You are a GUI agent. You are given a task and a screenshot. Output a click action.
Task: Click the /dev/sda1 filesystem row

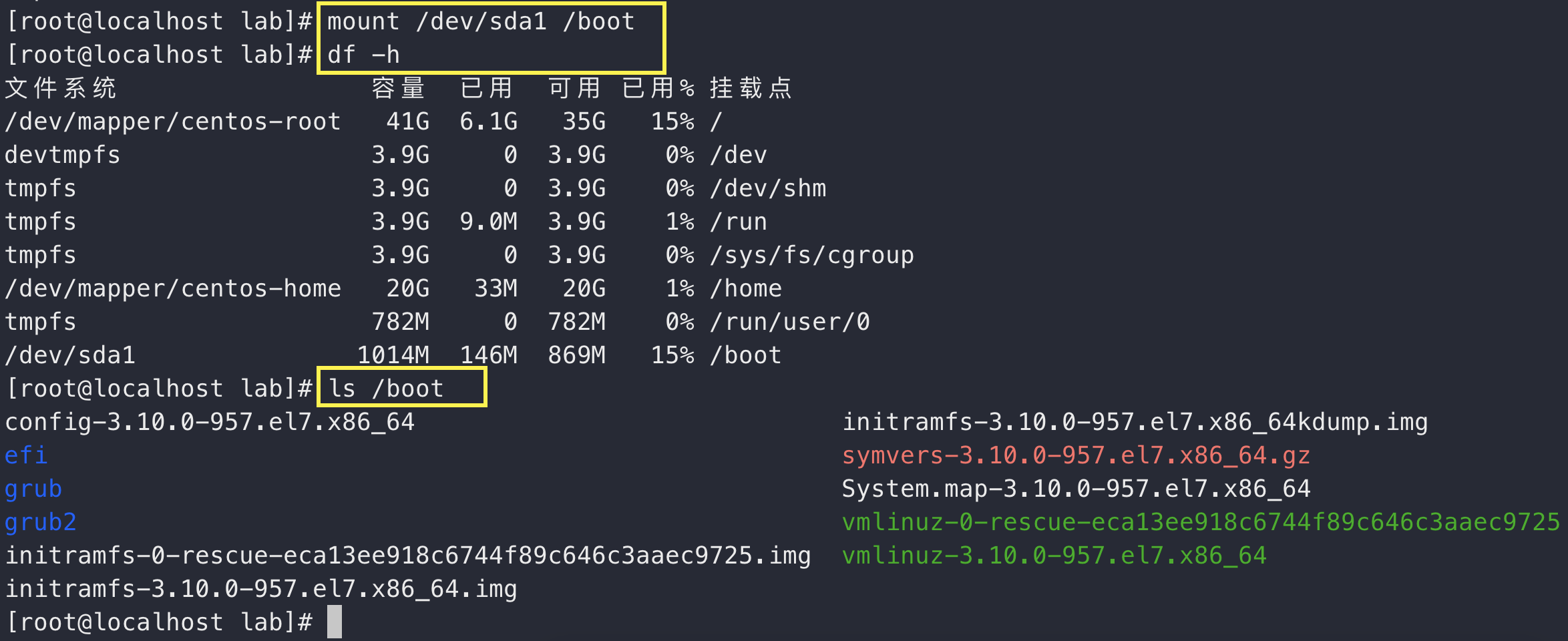[x=393, y=355]
